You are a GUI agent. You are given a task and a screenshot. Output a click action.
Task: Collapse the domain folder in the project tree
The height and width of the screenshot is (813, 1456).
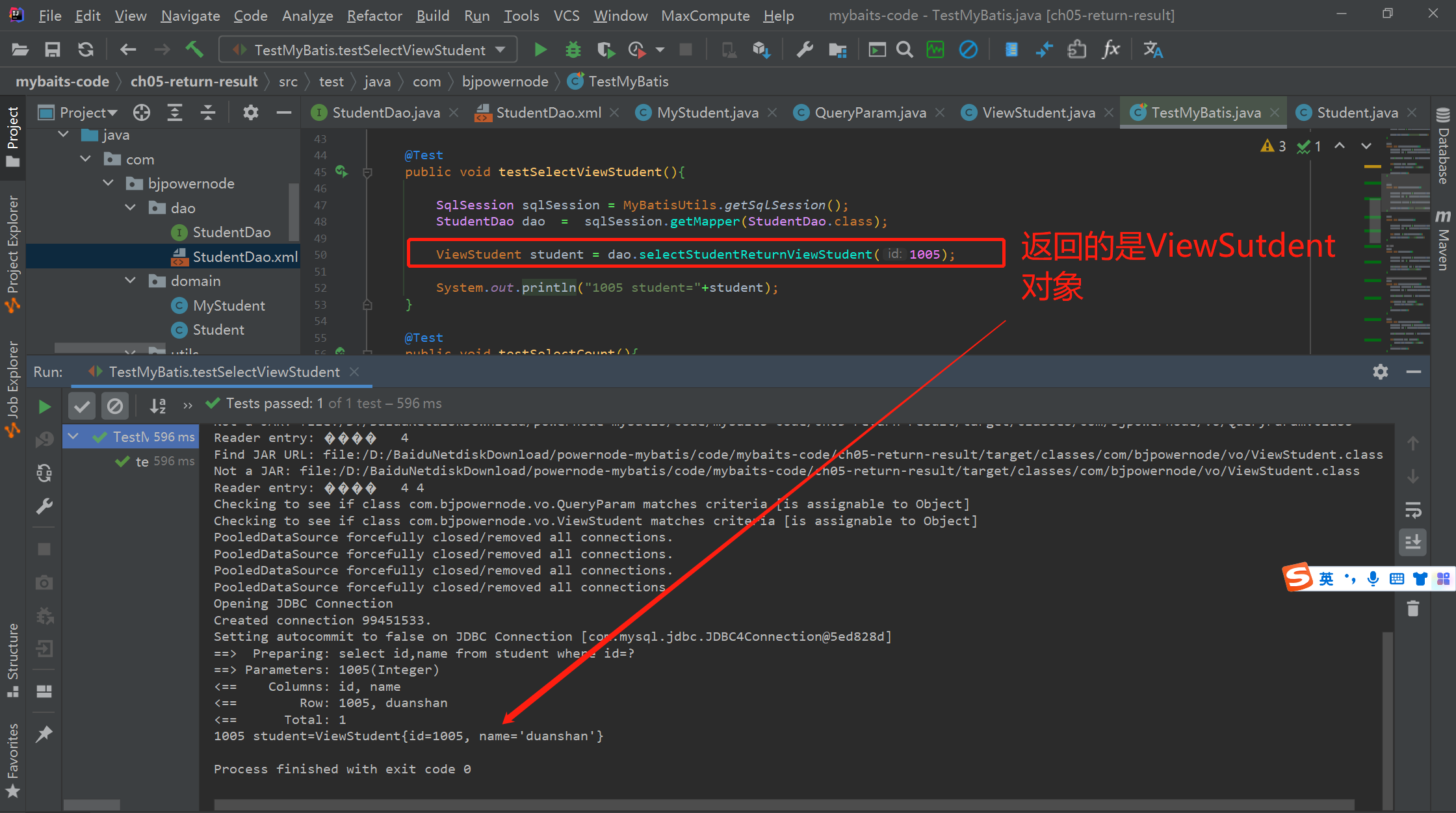[131, 281]
